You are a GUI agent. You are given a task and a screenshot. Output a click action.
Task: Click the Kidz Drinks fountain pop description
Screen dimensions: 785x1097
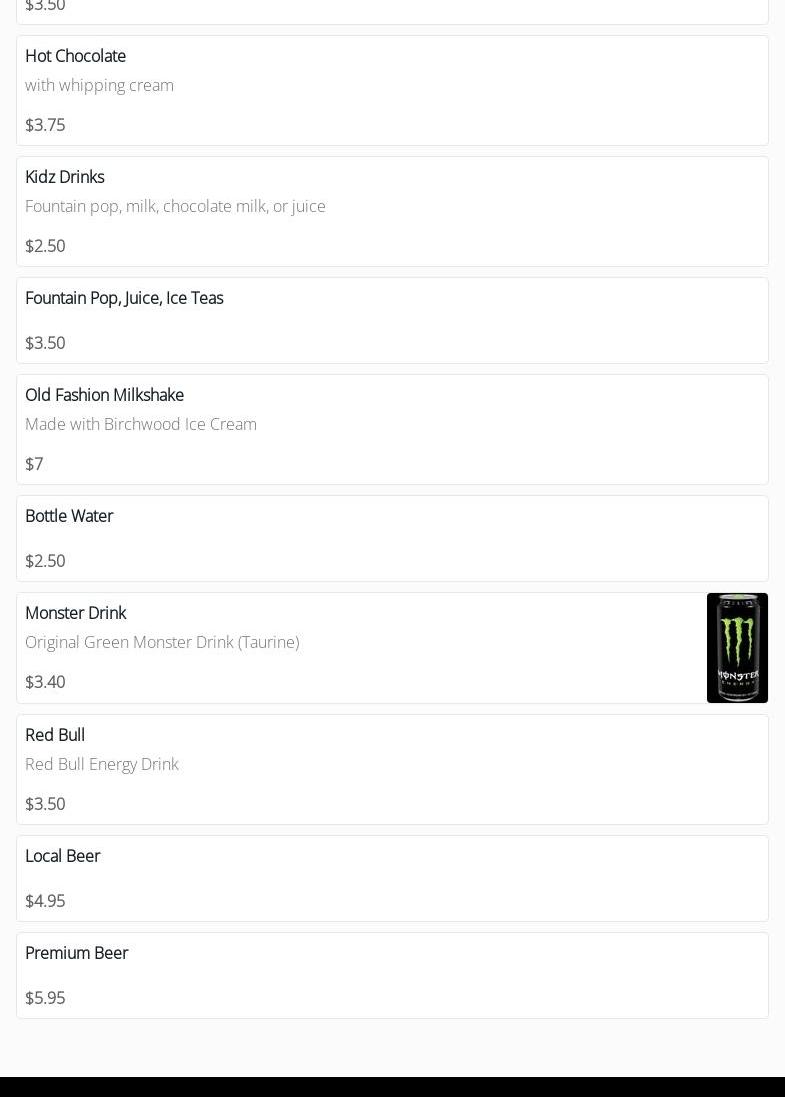pos(175,206)
